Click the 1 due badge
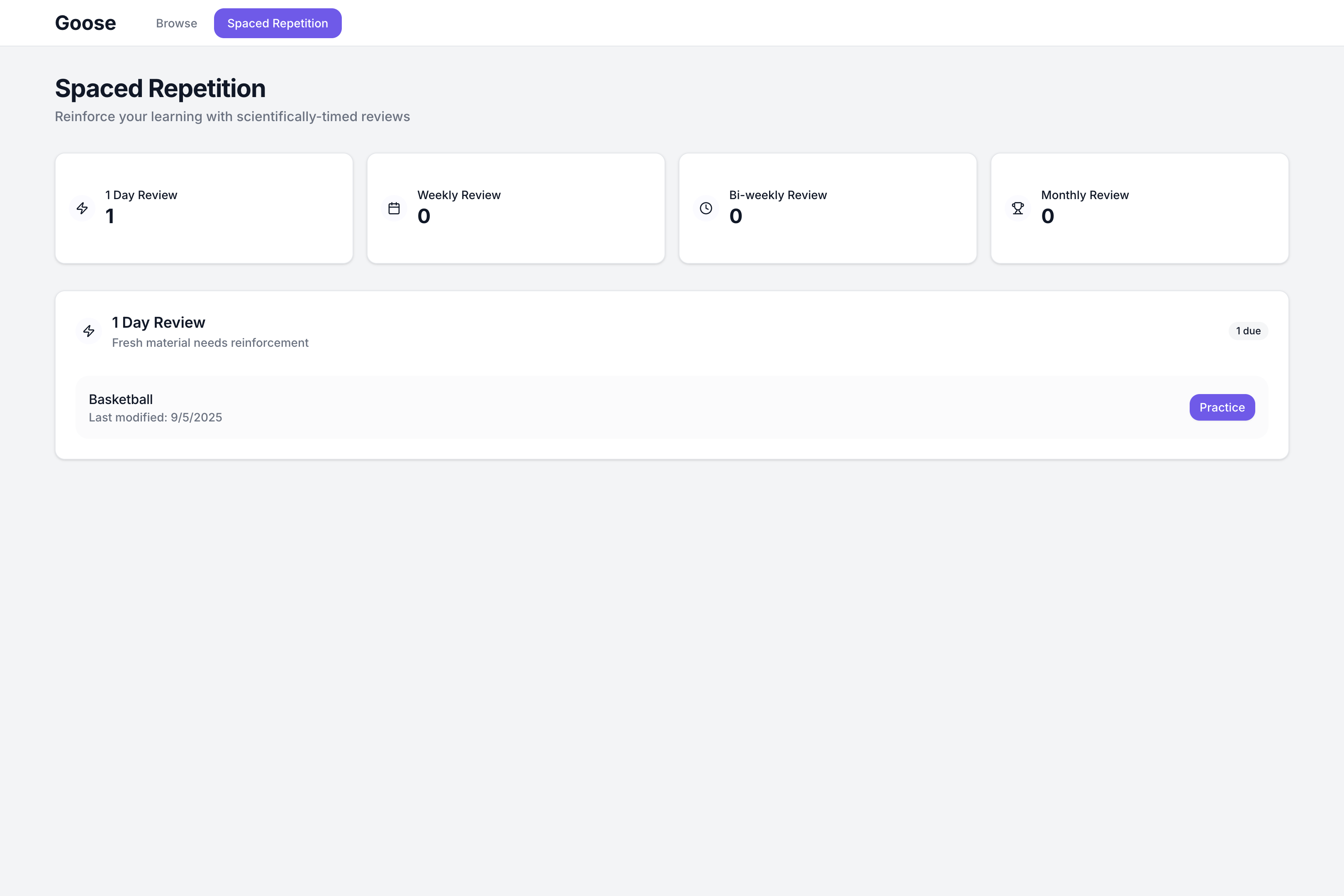Screen dimensions: 1344x896 click(1248, 331)
